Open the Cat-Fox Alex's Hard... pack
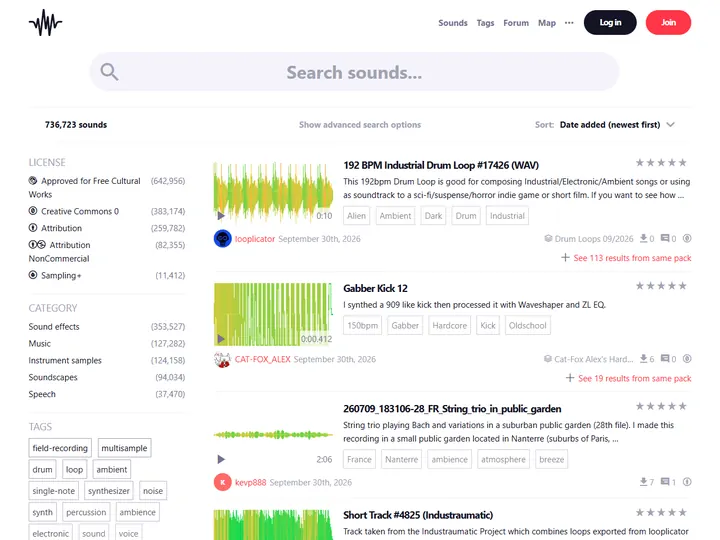 (x=589, y=359)
